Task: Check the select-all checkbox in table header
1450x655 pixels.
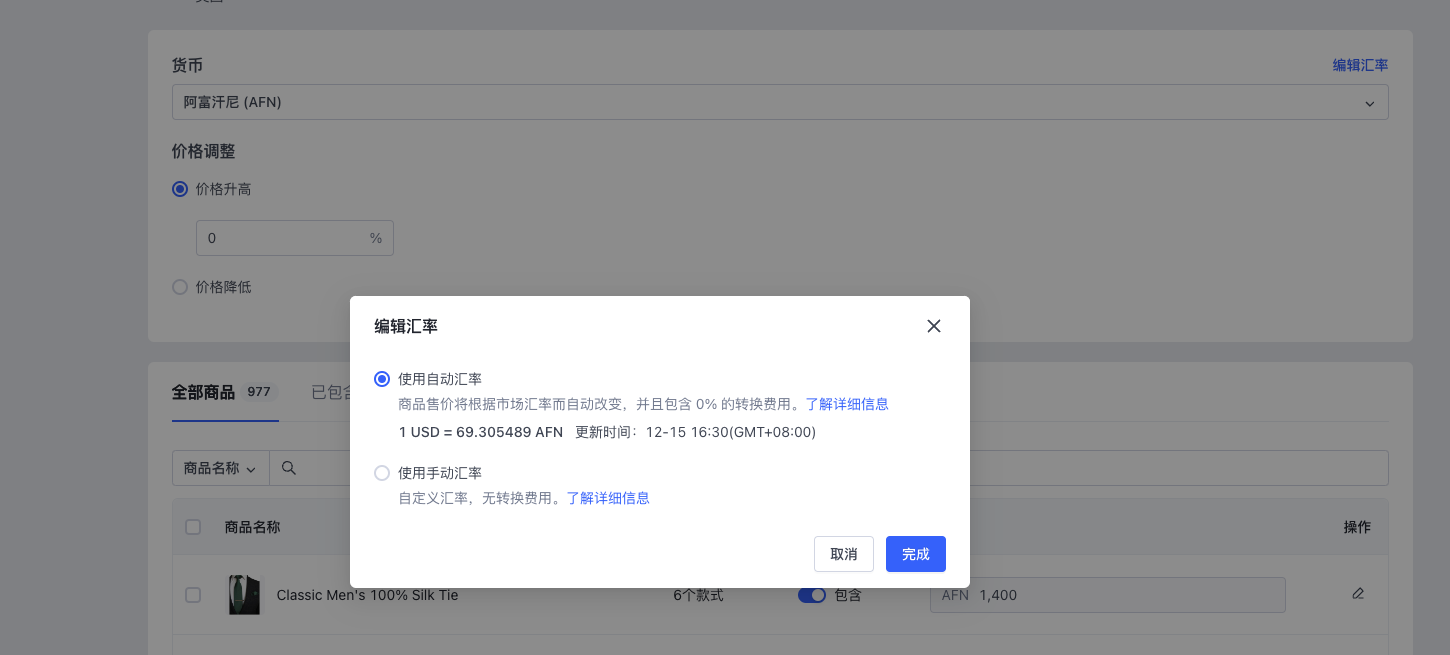Action: tap(193, 527)
